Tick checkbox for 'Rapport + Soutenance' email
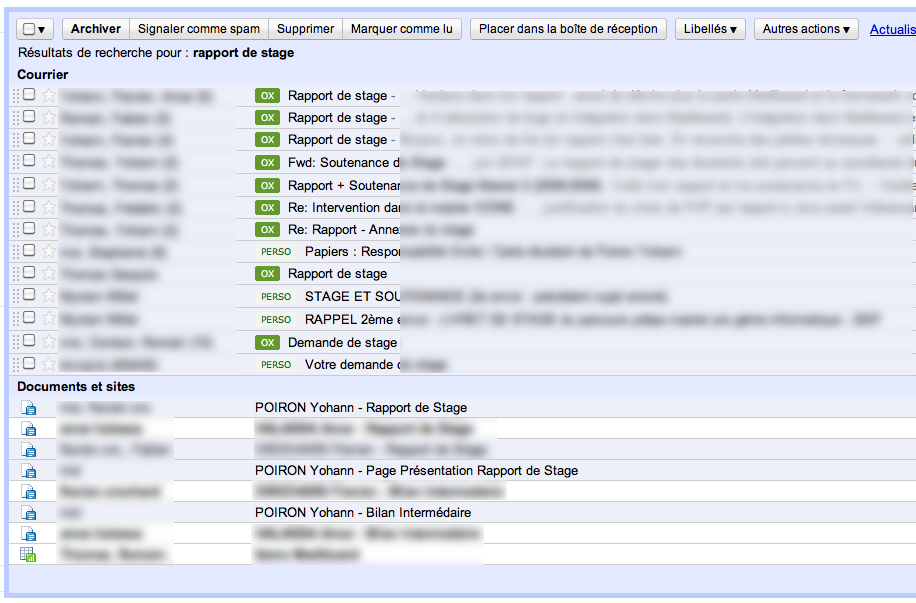 pos(29,184)
